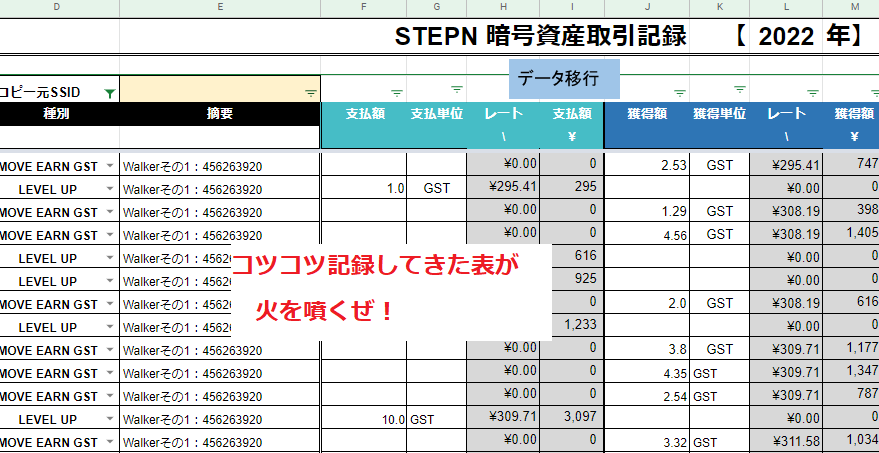Open the 種別 dropdown in the 4.56 GST row
This screenshot has height=453, width=879.
coord(110,235)
